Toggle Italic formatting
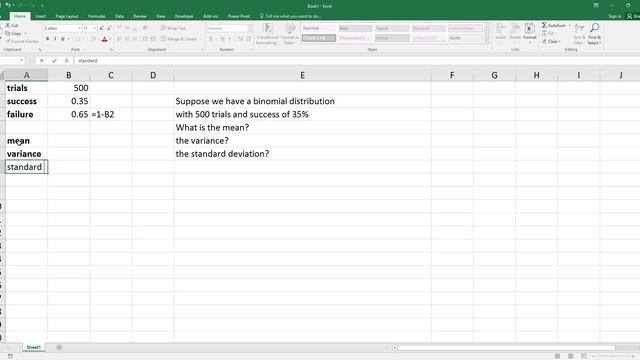Image resolution: width=640 pixels, height=360 pixels. coord(55,39)
